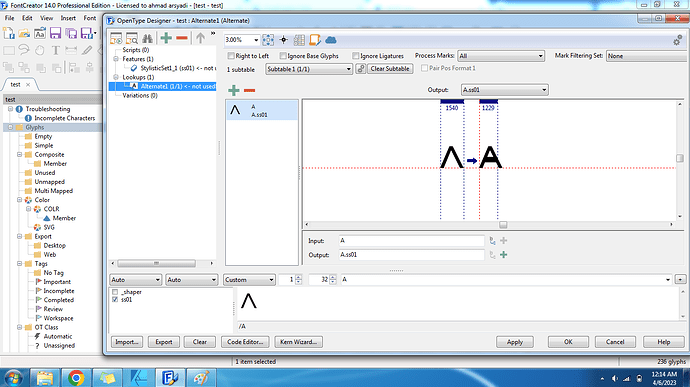Click the blue cloud icon in the preview toolbar
This screenshot has height=387, width=690.
point(330,40)
